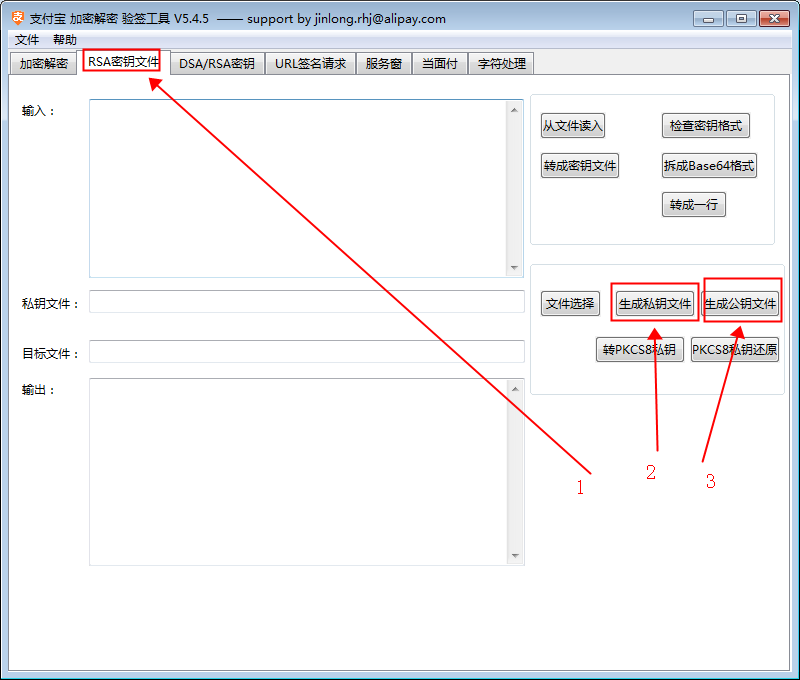The height and width of the screenshot is (680, 800).
Task: Close the Alipay tool window
Action: [x=774, y=19]
